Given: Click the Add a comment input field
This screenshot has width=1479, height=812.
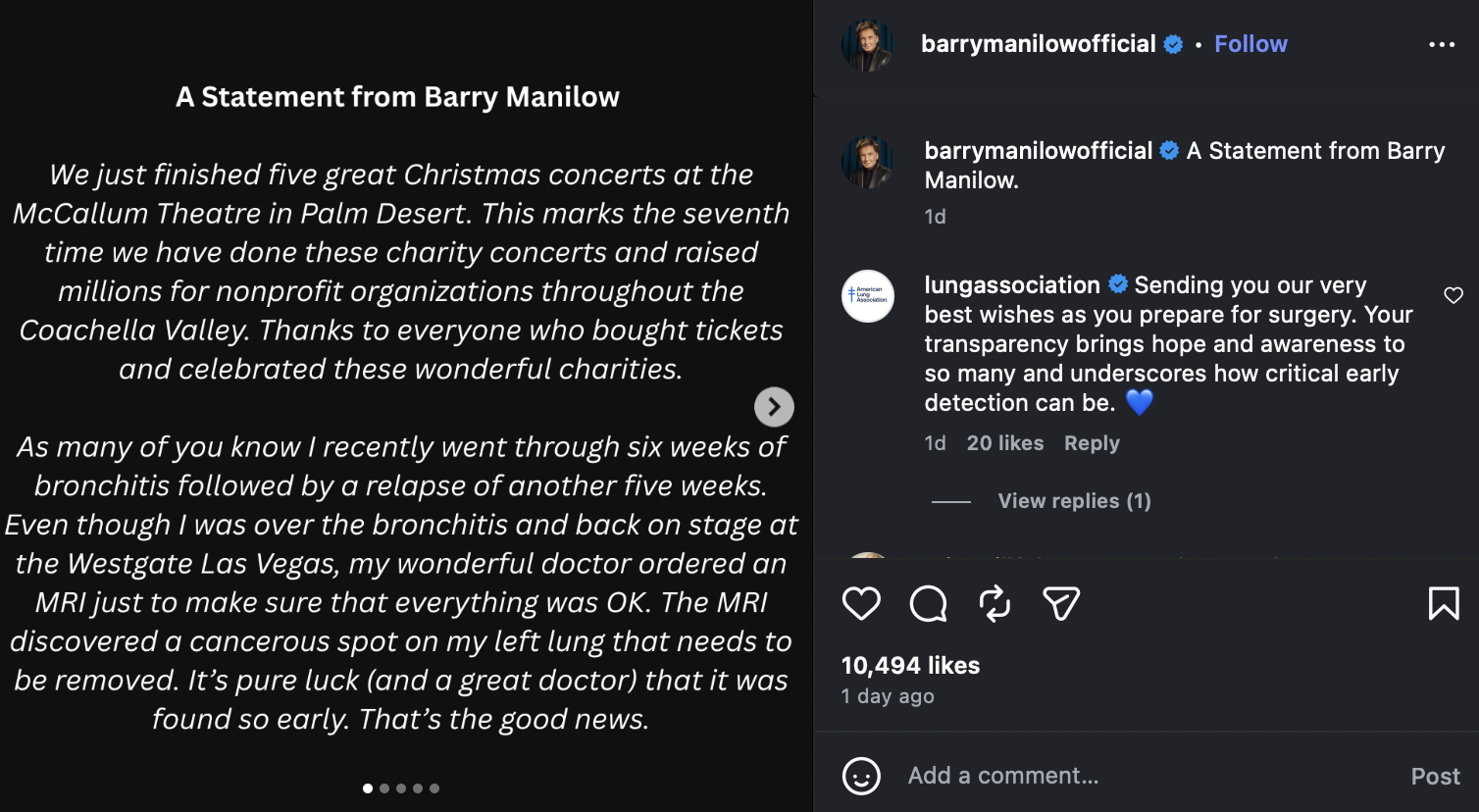Looking at the screenshot, I should (x=1079, y=776).
